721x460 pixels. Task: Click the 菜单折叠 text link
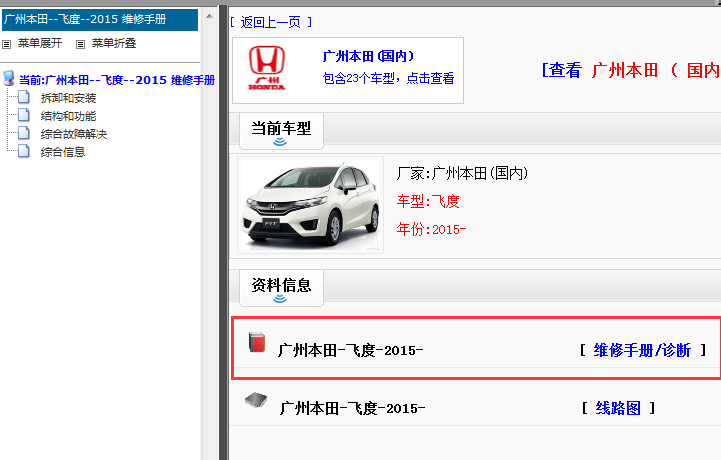tap(114, 43)
